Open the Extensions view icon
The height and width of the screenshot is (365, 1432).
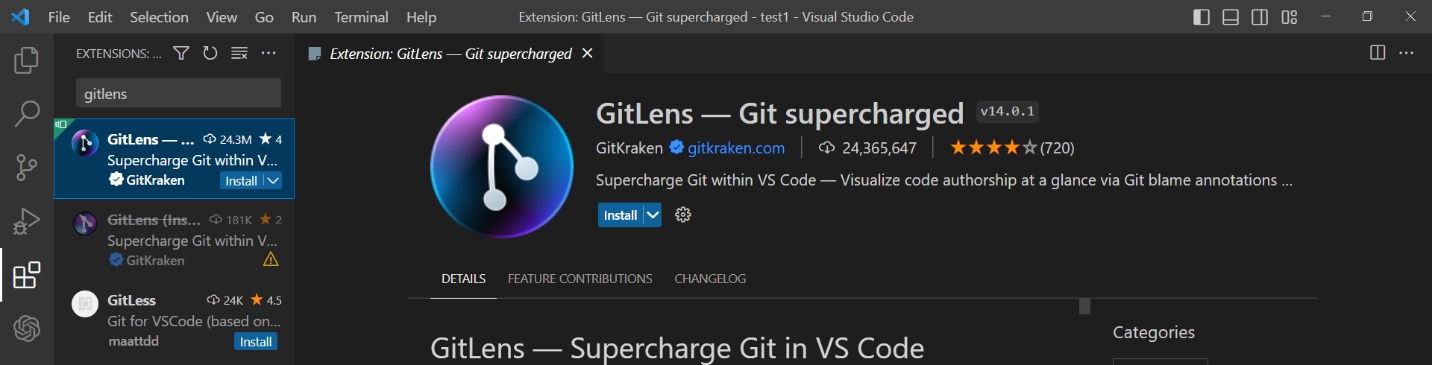pyautogui.click(x=26, y=275)
